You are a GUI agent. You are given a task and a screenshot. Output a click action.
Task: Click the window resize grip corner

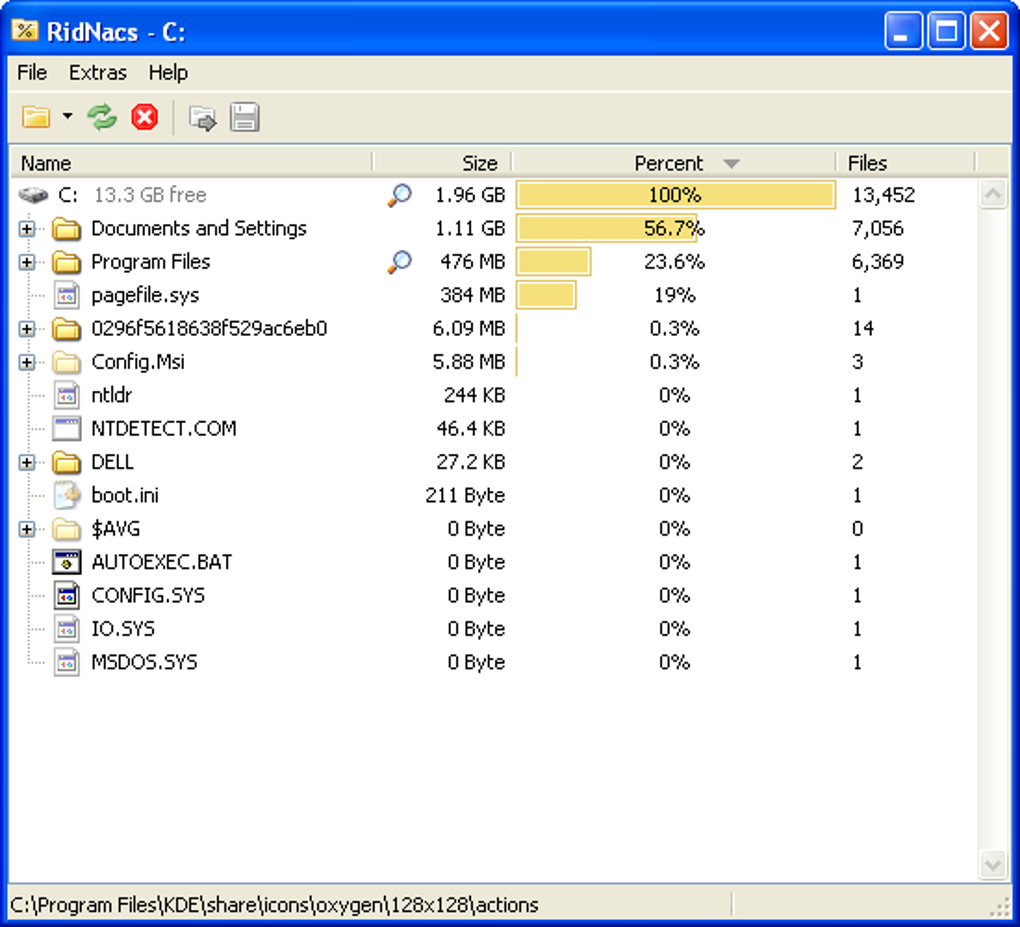pos(999,906)
